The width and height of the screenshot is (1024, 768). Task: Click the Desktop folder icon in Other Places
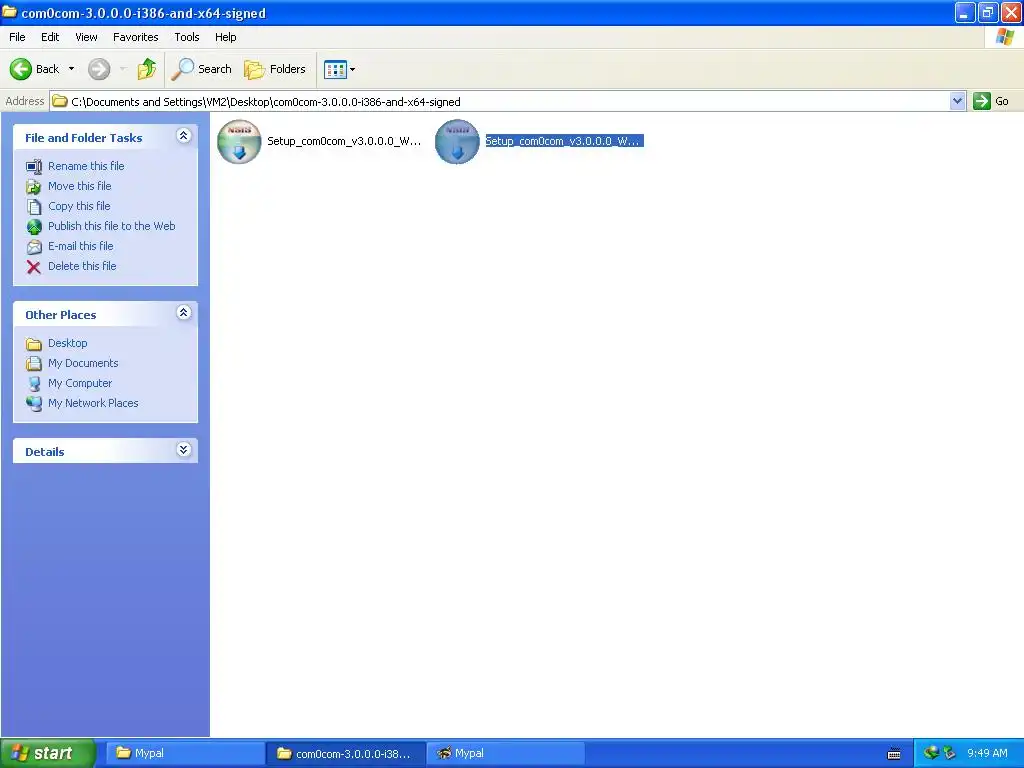34,344
